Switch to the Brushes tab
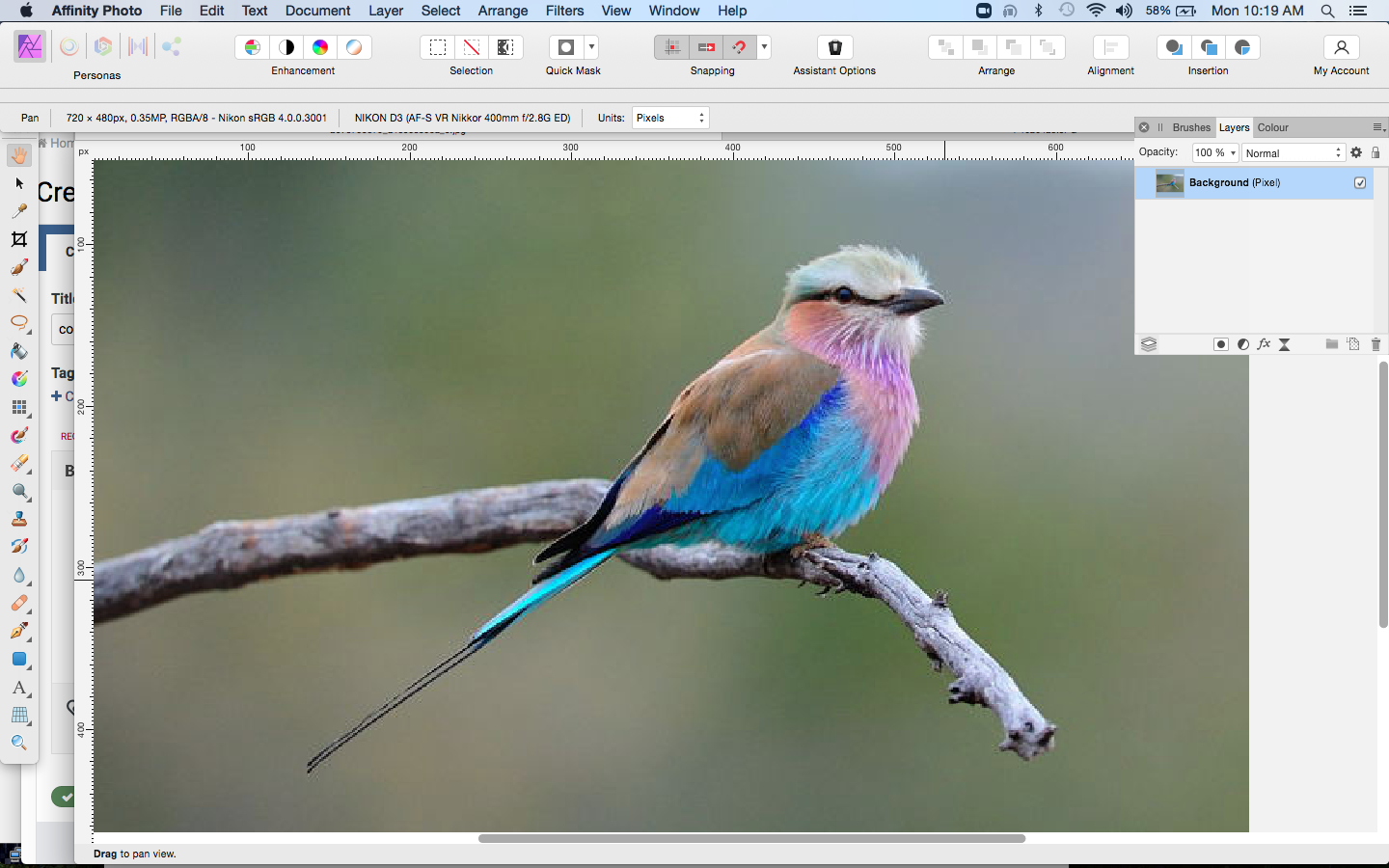This screenshot has height=868, width=1389. tap(1191, 127)
